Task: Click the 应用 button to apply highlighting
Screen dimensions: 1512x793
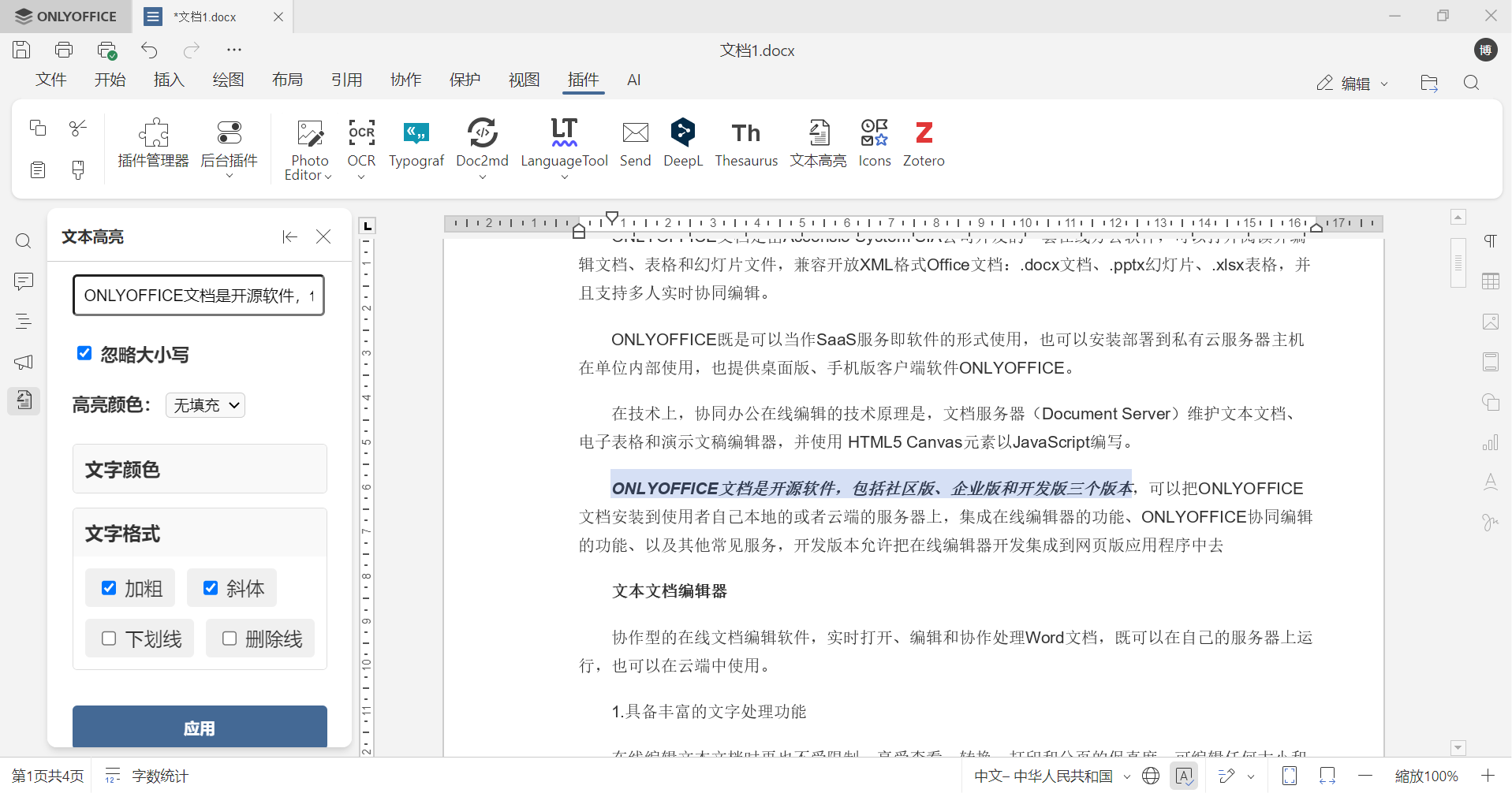Action: [200, 727]
